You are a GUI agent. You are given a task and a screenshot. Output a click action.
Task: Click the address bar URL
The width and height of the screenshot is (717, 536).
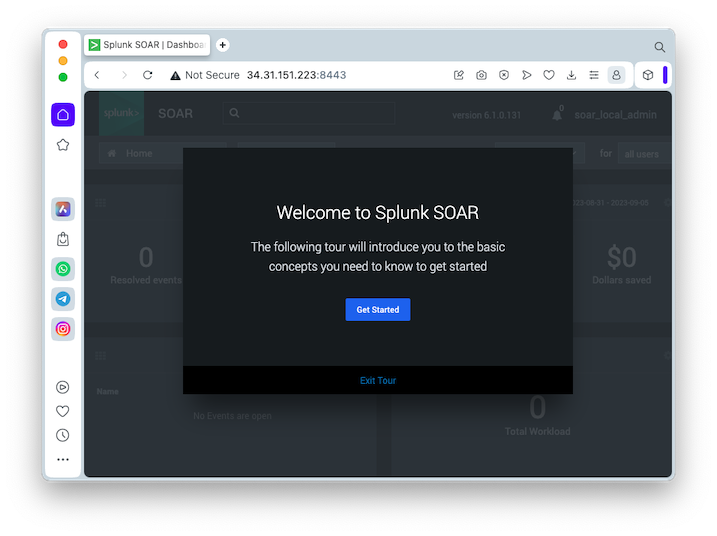click(296, 75)
